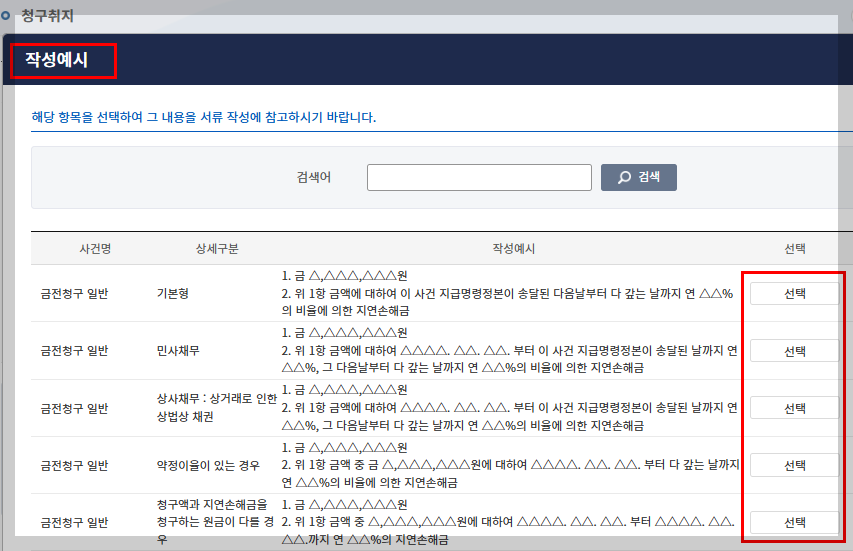Click 금전청구 일반 in the 민사채무 row
Viewport: 853px width, 551px height.
(x=75, y=351)
